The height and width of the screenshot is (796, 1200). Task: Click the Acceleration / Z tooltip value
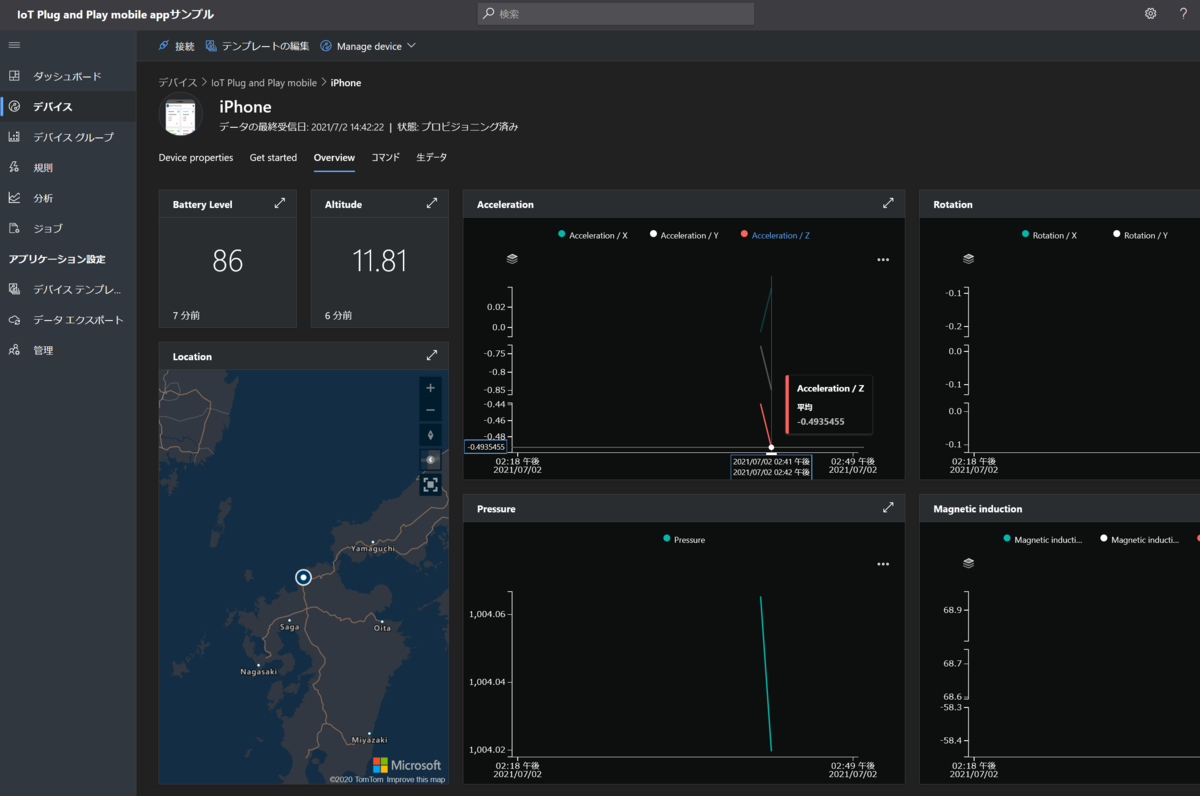pos(820,421)
